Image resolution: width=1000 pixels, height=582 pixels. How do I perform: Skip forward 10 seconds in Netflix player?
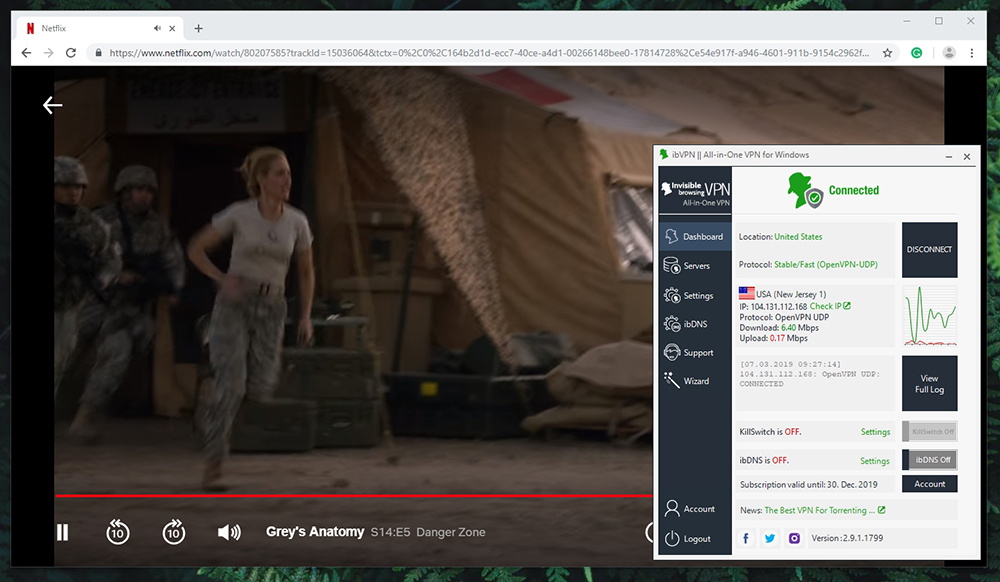tap(173, 532)
